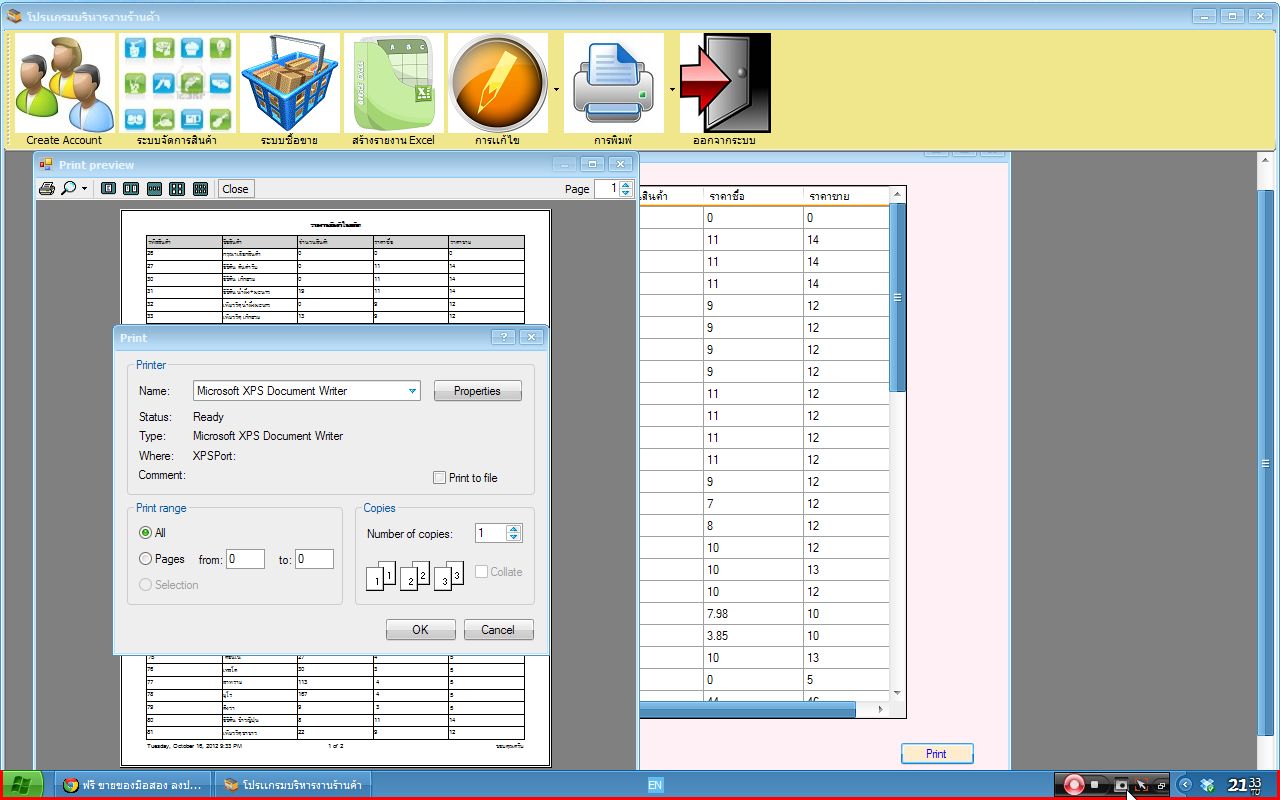
Task: Show hidden tray icons arrow
Action: (1185, 785)
